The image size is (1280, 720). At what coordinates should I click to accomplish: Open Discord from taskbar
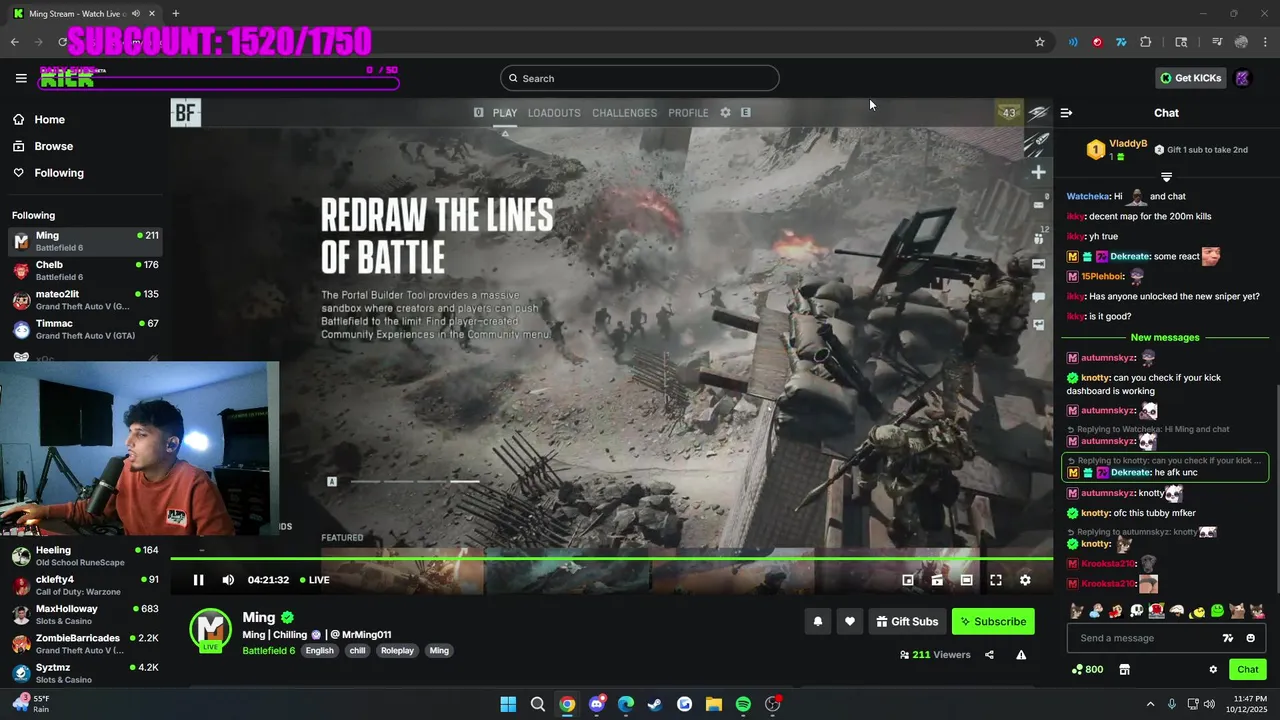(x=597, y=704)
